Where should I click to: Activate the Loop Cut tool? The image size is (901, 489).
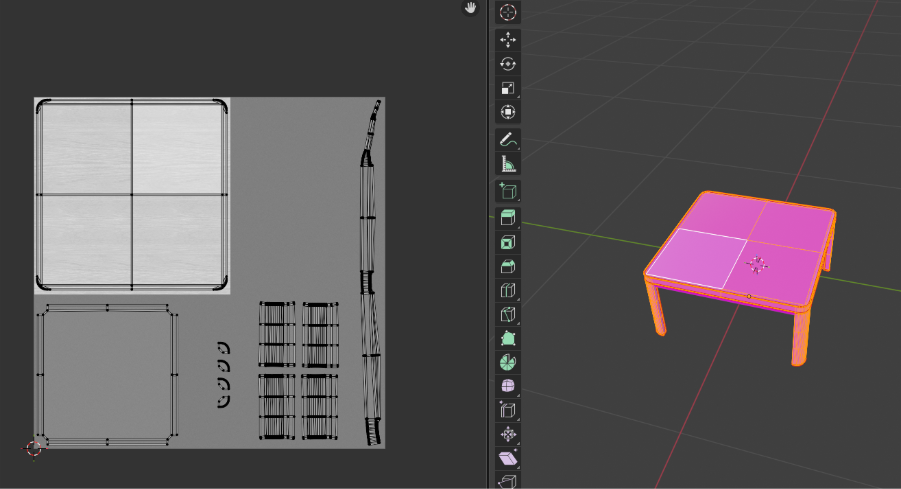click(x=508, y=290)
